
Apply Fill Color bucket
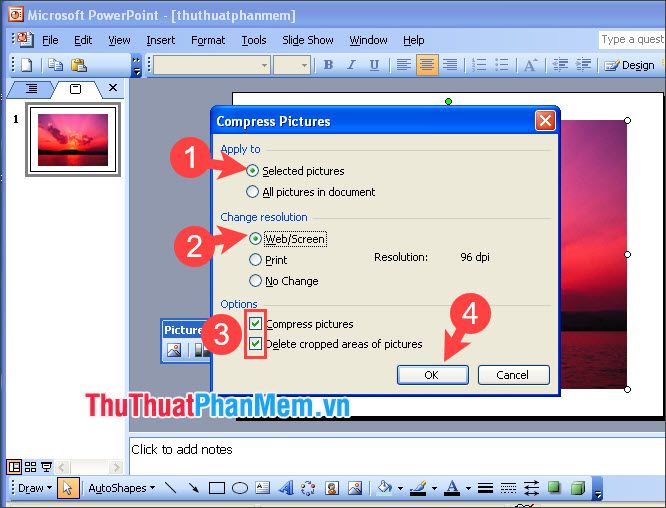[x=384, y=488]
